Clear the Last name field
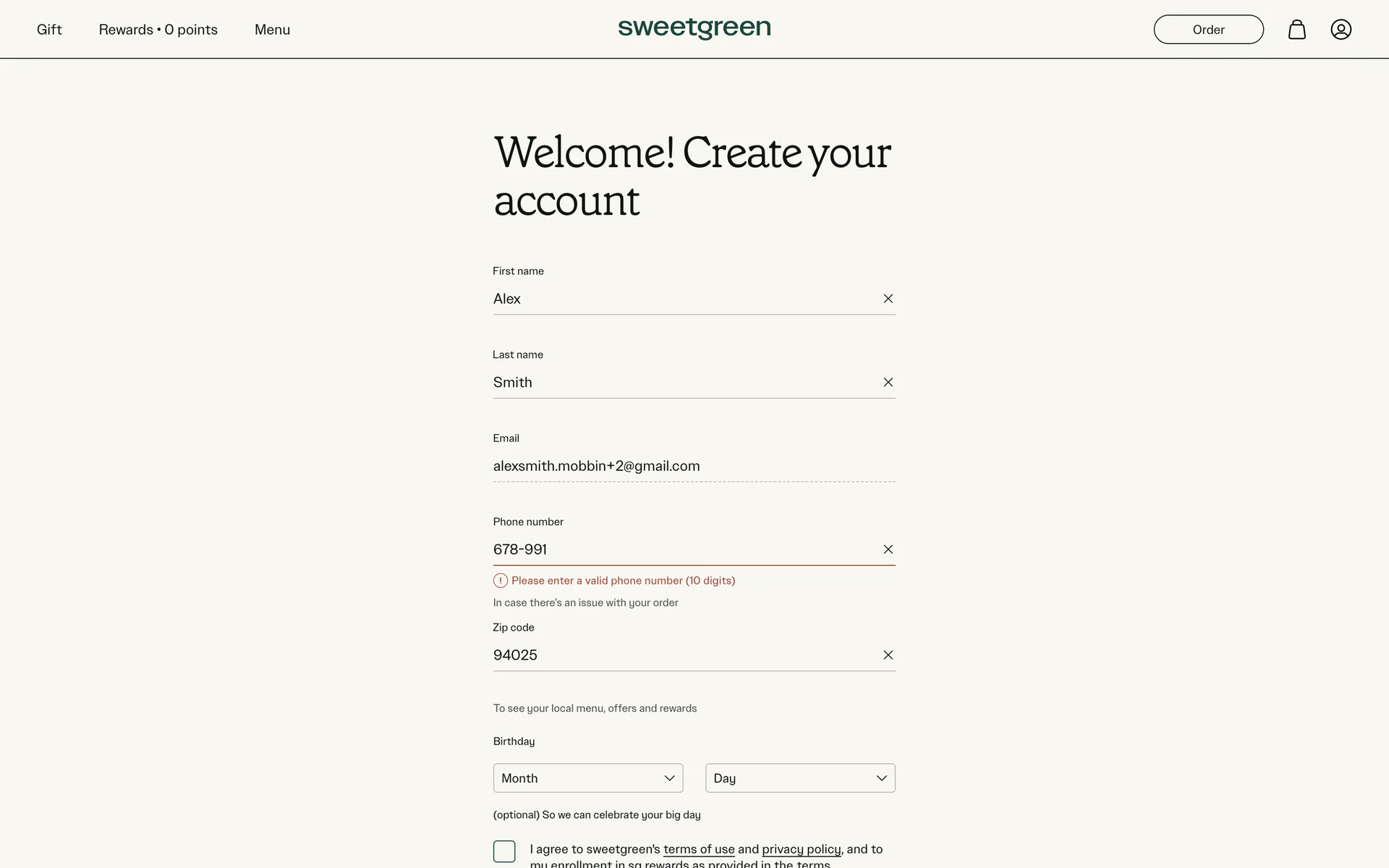 tap(888, 382)
